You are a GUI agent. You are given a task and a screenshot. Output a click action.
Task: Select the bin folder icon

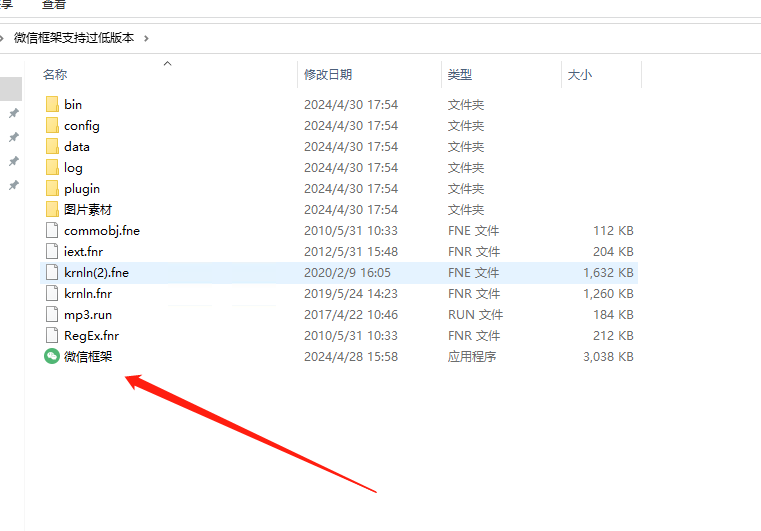[x=52, y=104]
